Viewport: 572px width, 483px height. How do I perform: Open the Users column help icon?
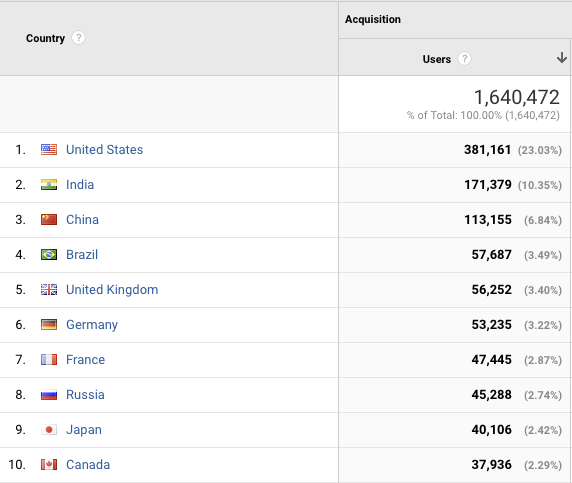point(464,59)
